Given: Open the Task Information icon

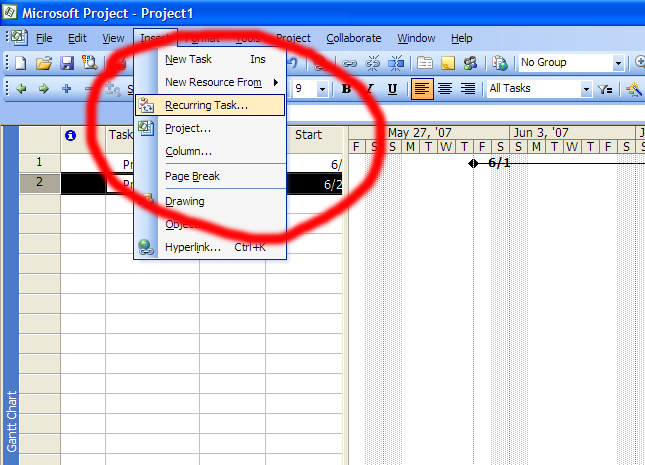Looking at the screenshot, I should (x=425, y=63).
